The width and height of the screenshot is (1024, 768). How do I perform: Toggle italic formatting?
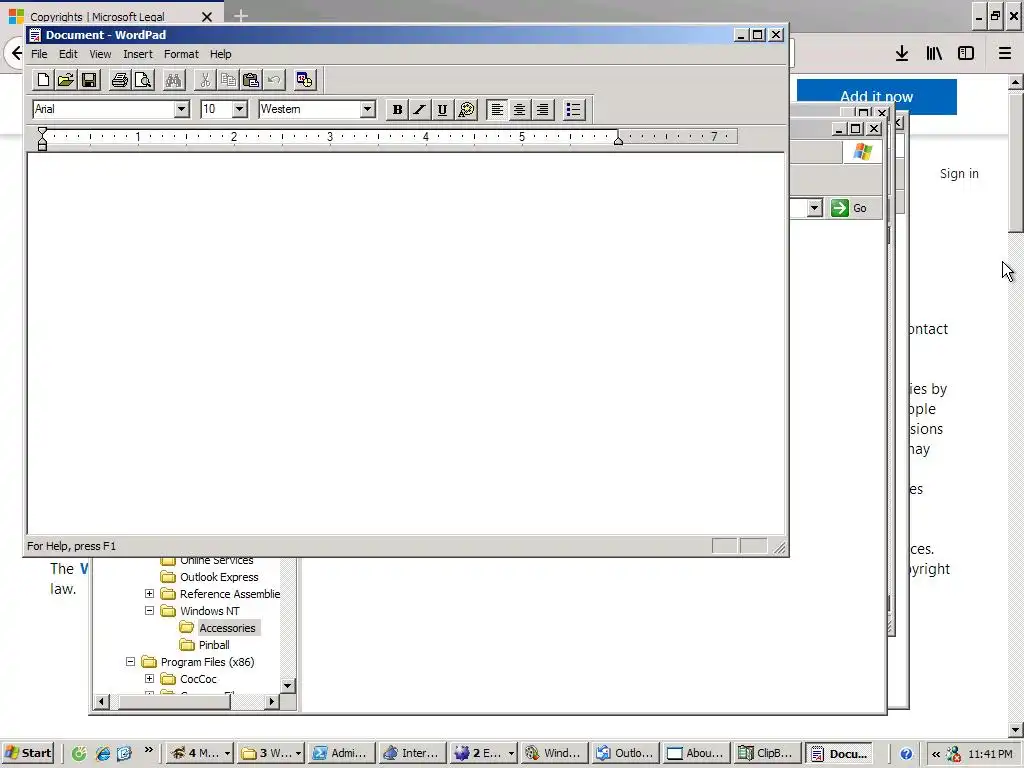point(419,110)
